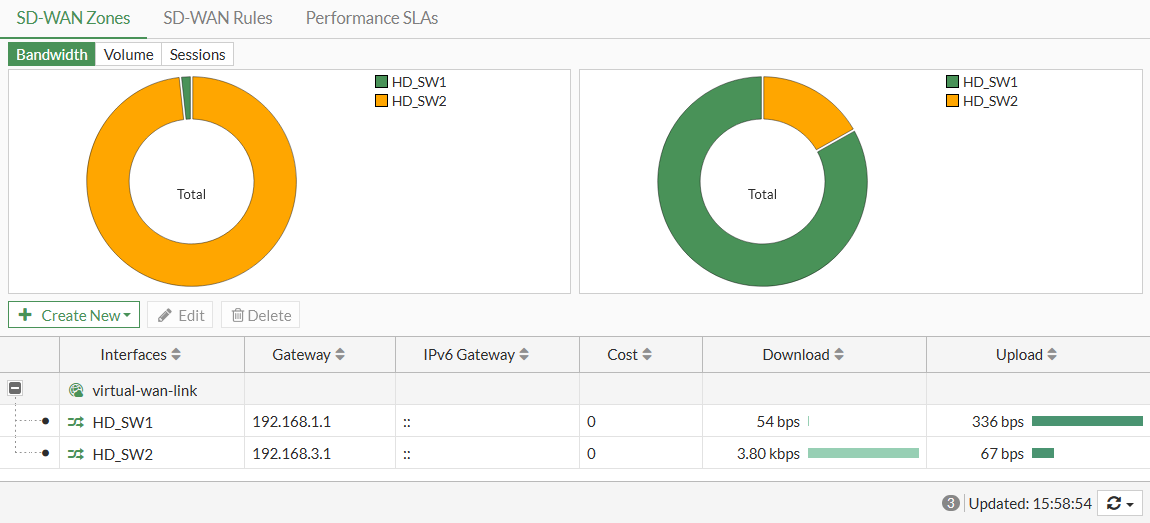
Task: Open the Create New dropdown
Action: [74, 315]
